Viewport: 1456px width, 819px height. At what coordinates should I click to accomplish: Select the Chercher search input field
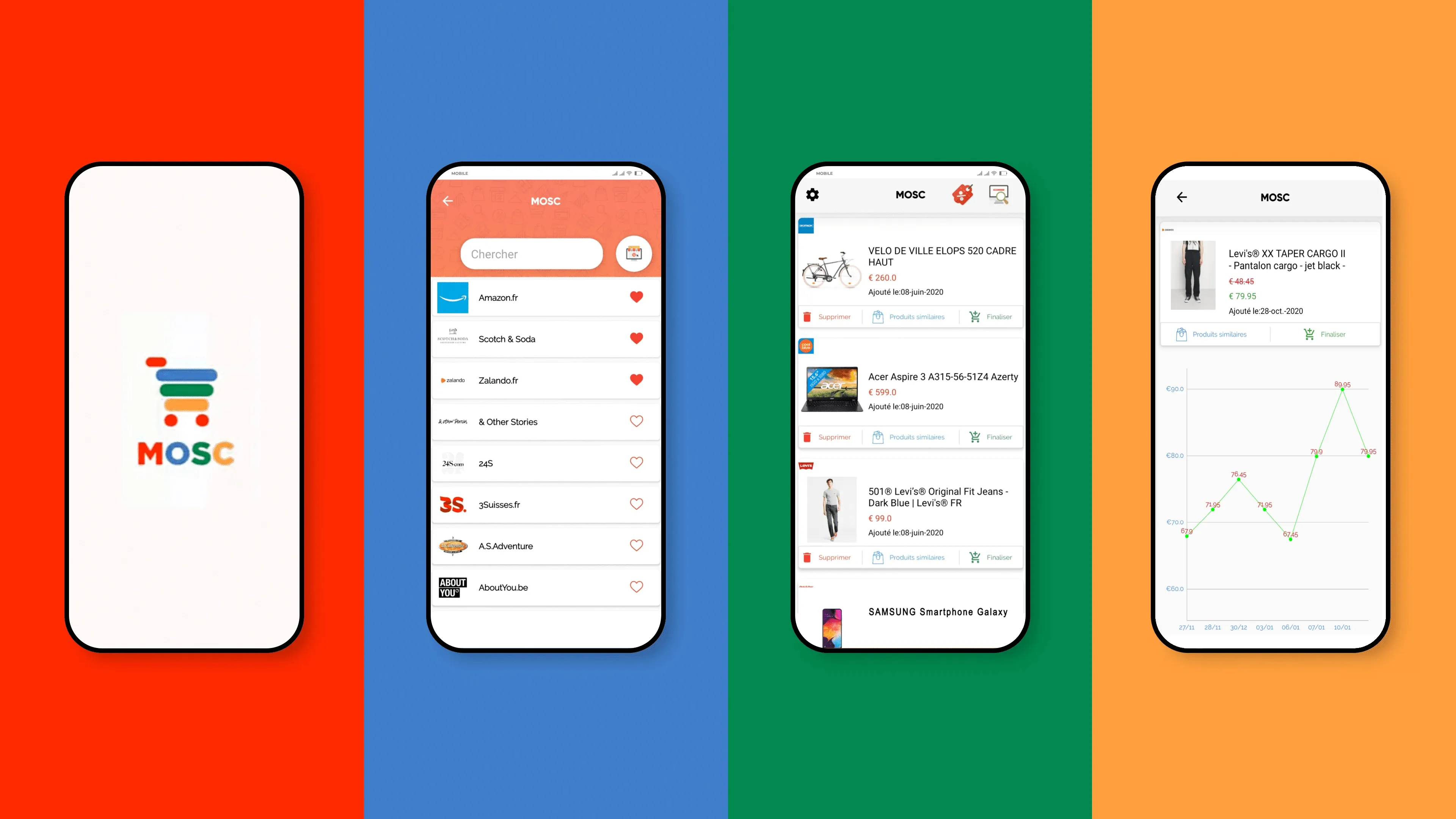[x=530, y=253]
